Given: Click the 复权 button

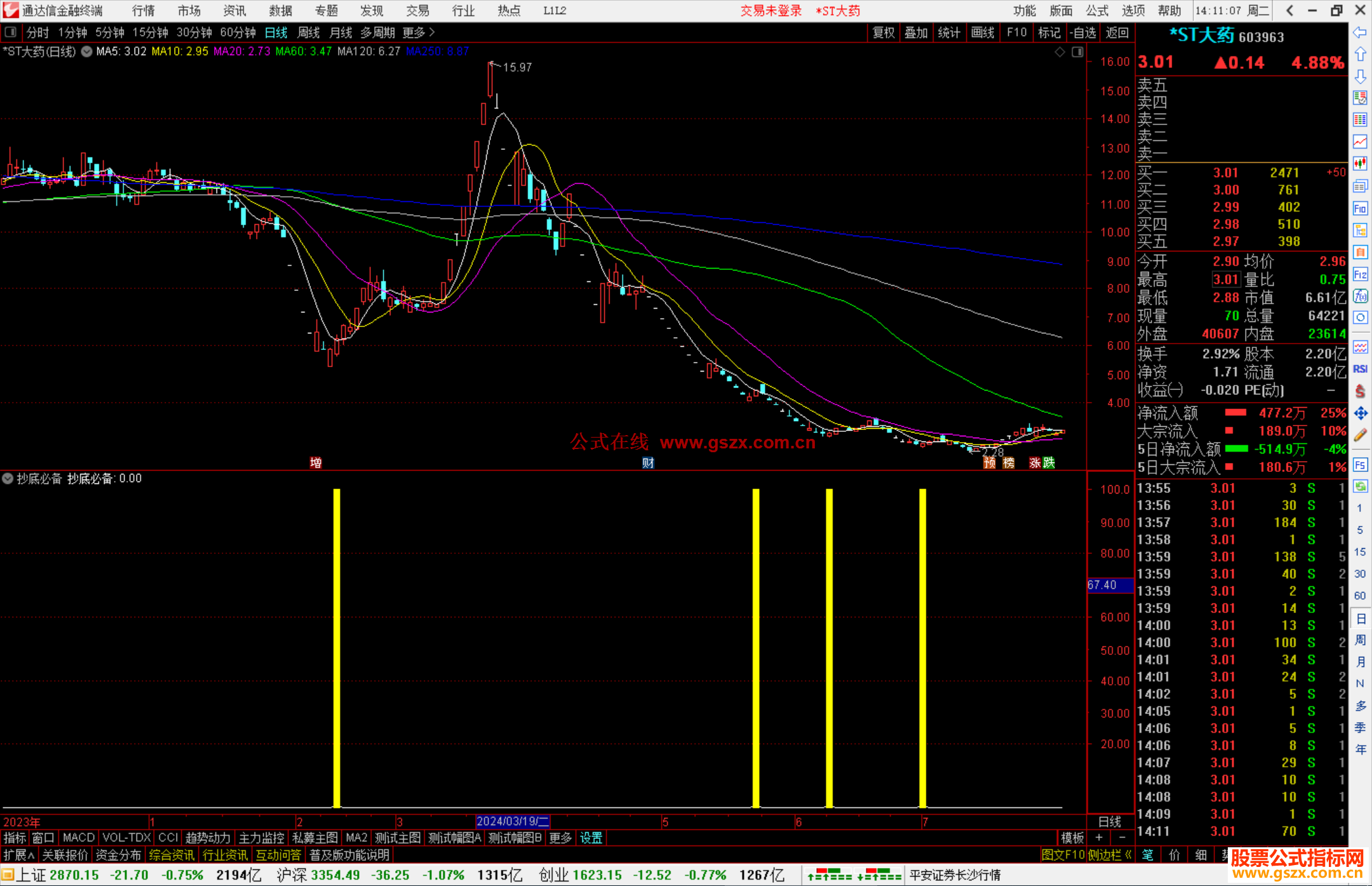Looking at the screenshot, I should (883, 32).
